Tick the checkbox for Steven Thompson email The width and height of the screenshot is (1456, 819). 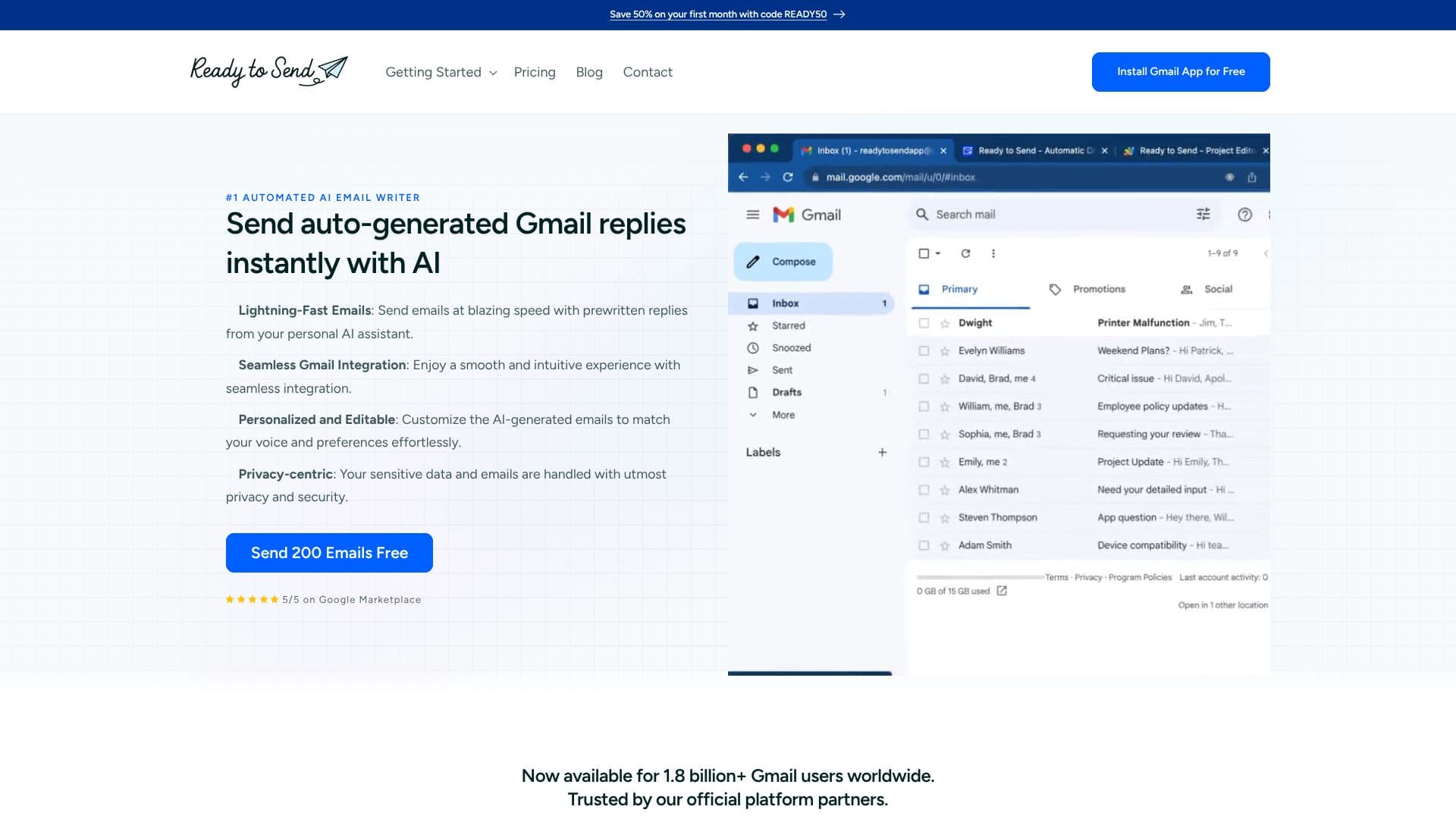tap(924, 518)
